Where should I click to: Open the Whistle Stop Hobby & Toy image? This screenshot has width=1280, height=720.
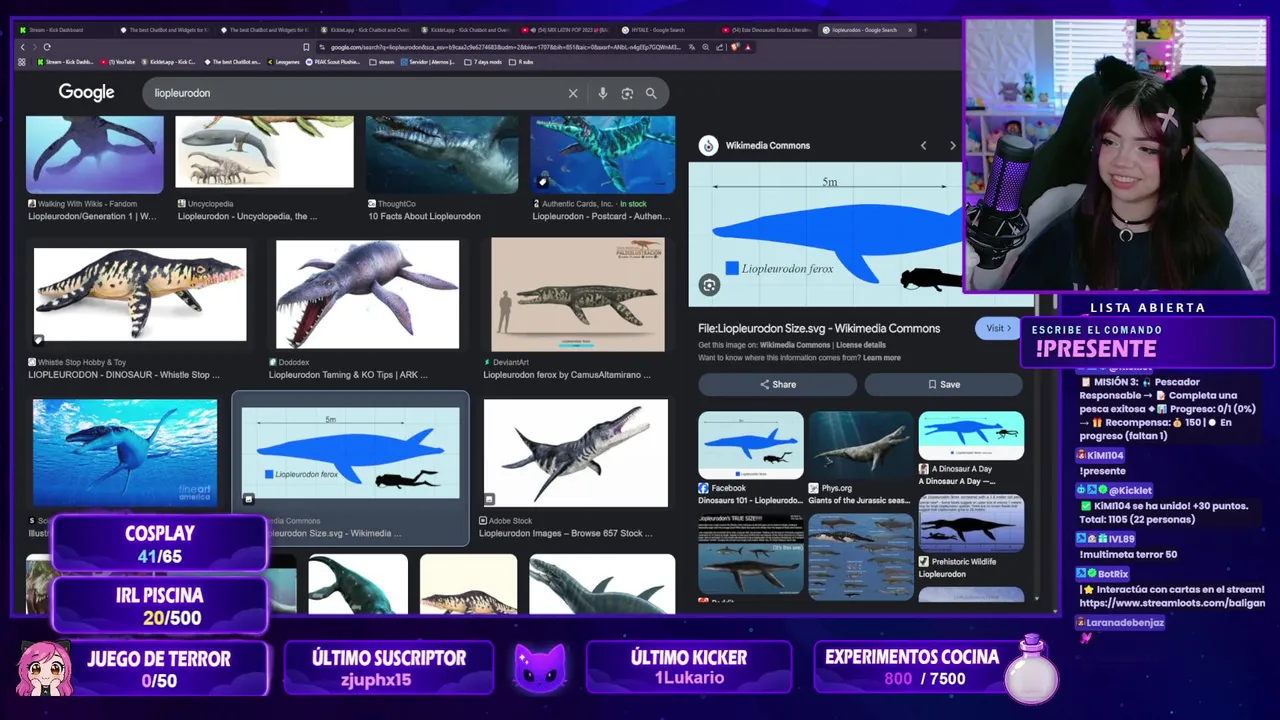tap(140, 294)
